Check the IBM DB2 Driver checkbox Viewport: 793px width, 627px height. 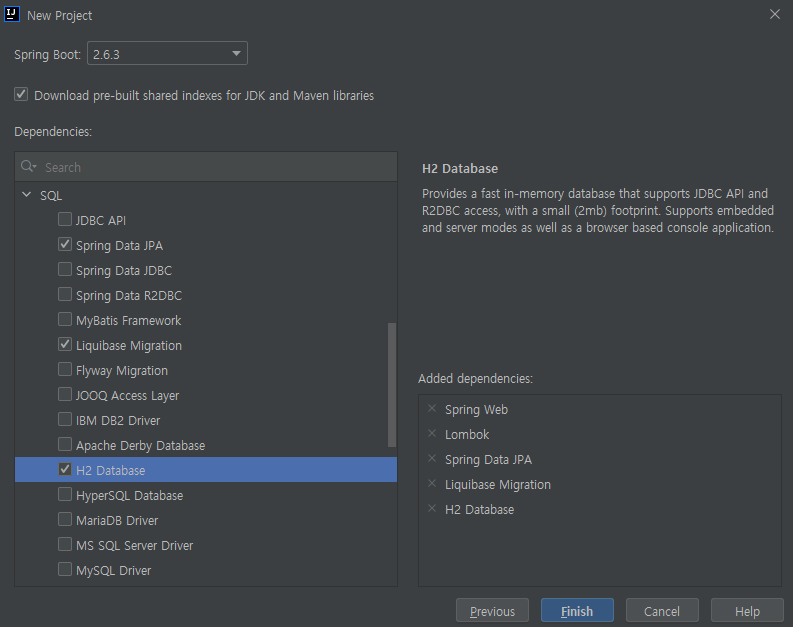[65, 419]
